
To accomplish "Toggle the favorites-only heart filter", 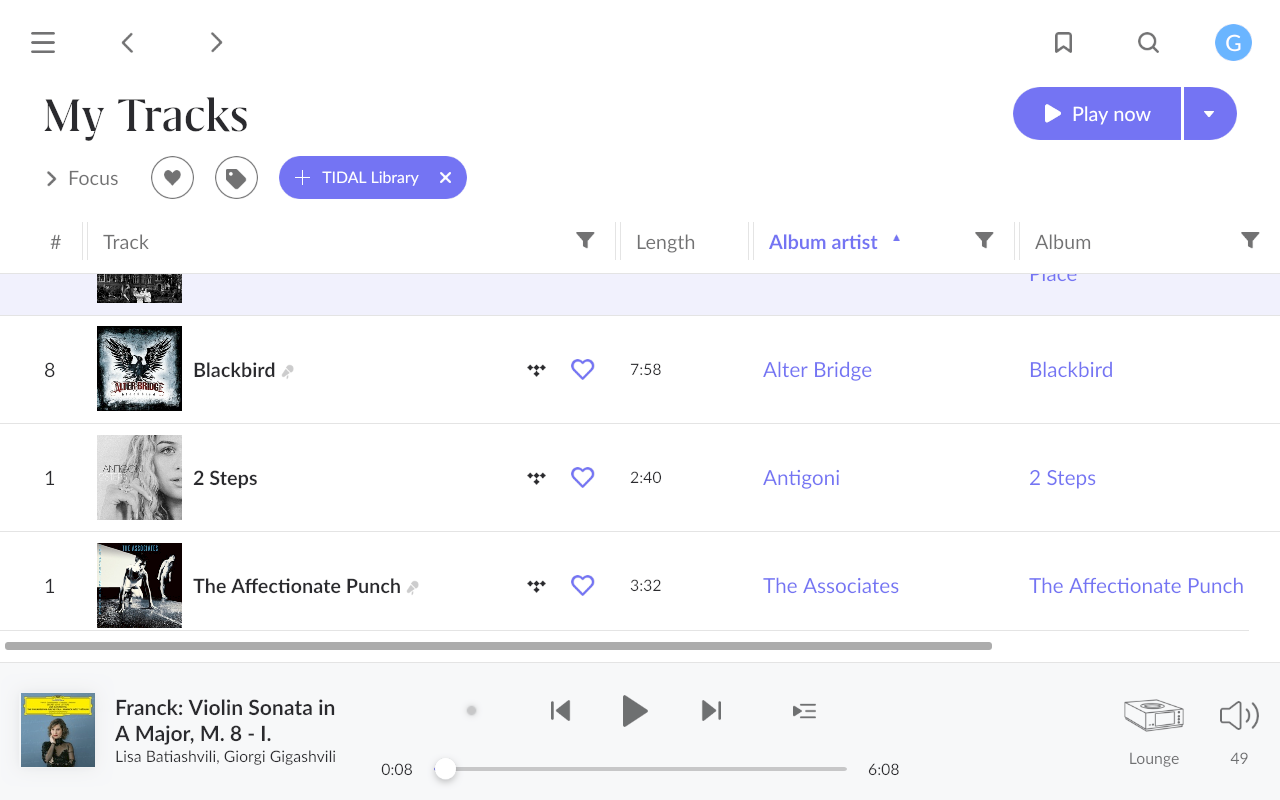I will [x=172, y=178].
